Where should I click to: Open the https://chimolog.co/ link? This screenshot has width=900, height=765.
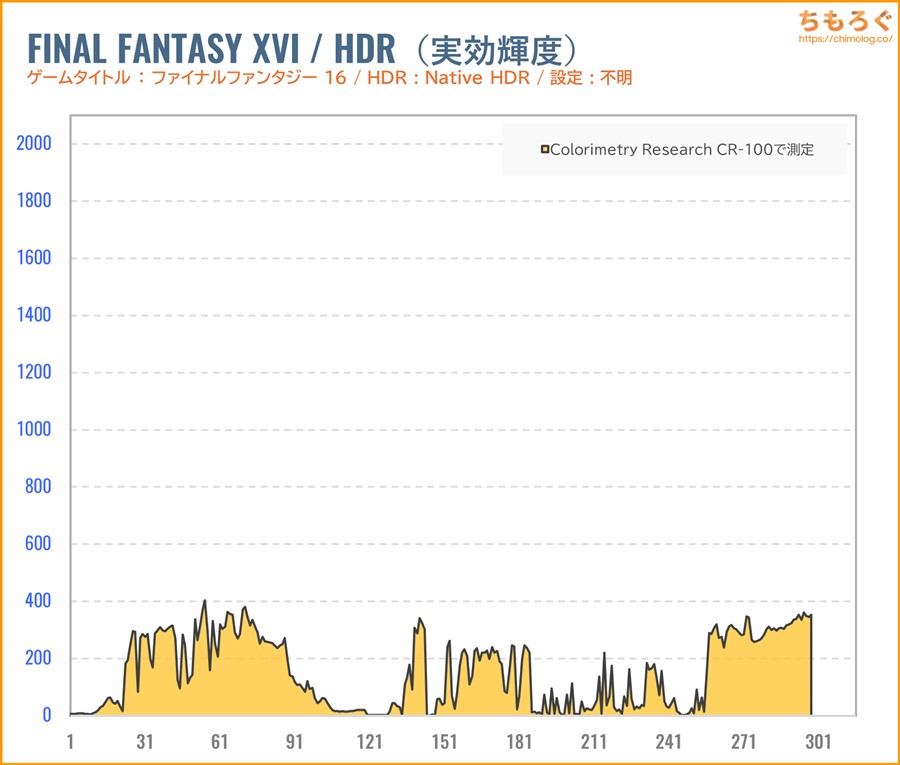pos(845,39)
